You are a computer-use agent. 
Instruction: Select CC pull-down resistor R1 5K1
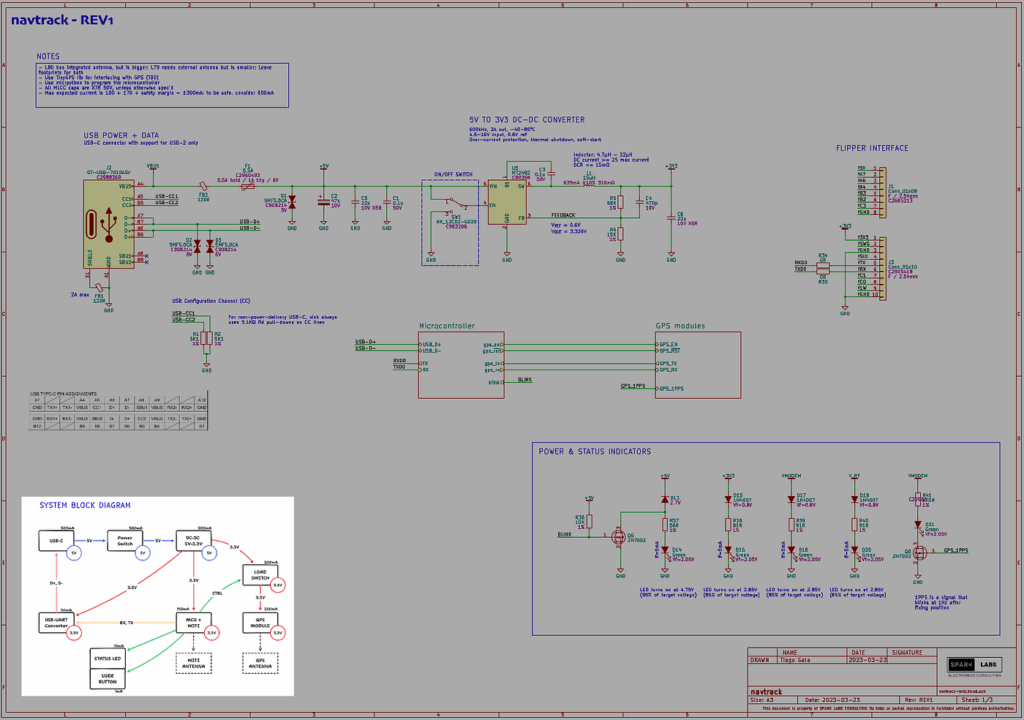coord(203,338)
